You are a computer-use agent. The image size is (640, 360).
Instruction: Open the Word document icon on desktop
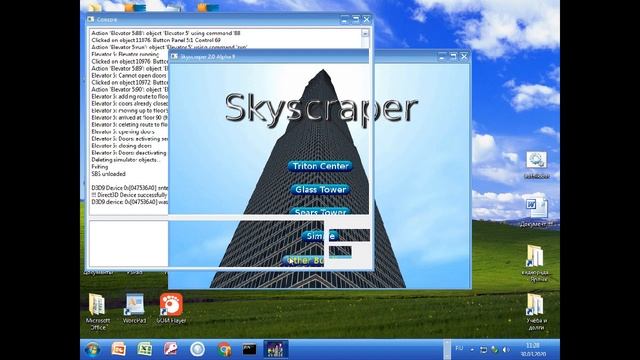(536, 213)
